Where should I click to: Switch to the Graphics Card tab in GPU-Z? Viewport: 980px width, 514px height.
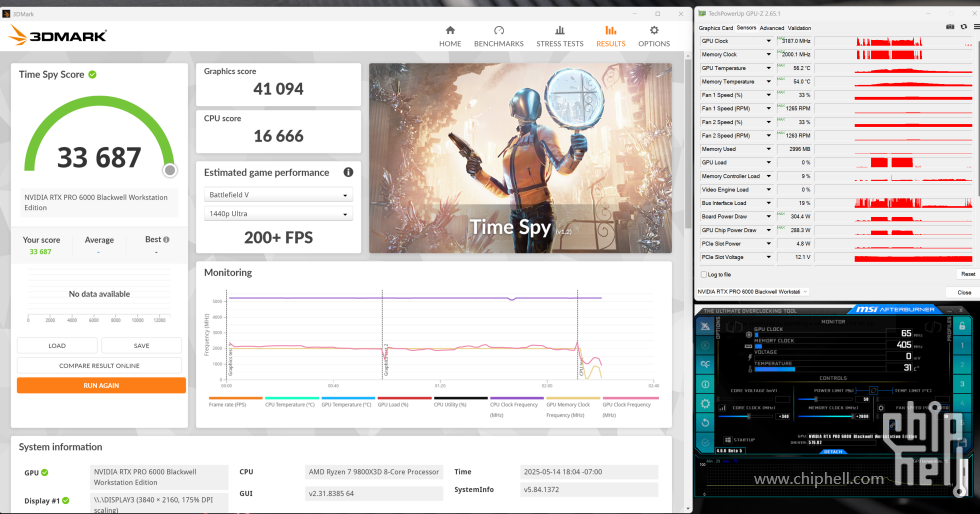coord(716,28)
